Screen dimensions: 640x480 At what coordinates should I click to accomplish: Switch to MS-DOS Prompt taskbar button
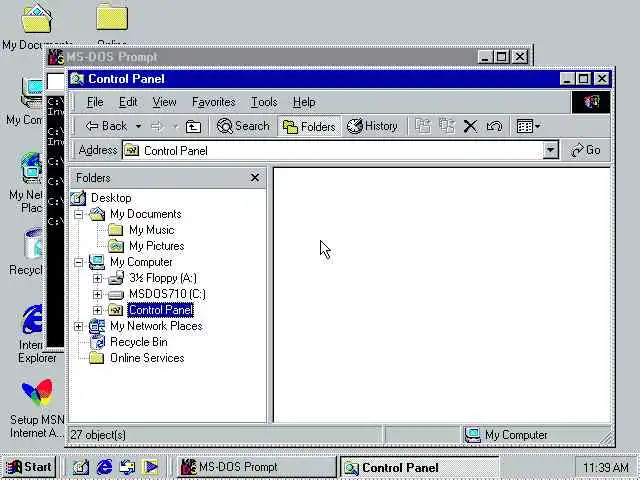tap(256, 467)
